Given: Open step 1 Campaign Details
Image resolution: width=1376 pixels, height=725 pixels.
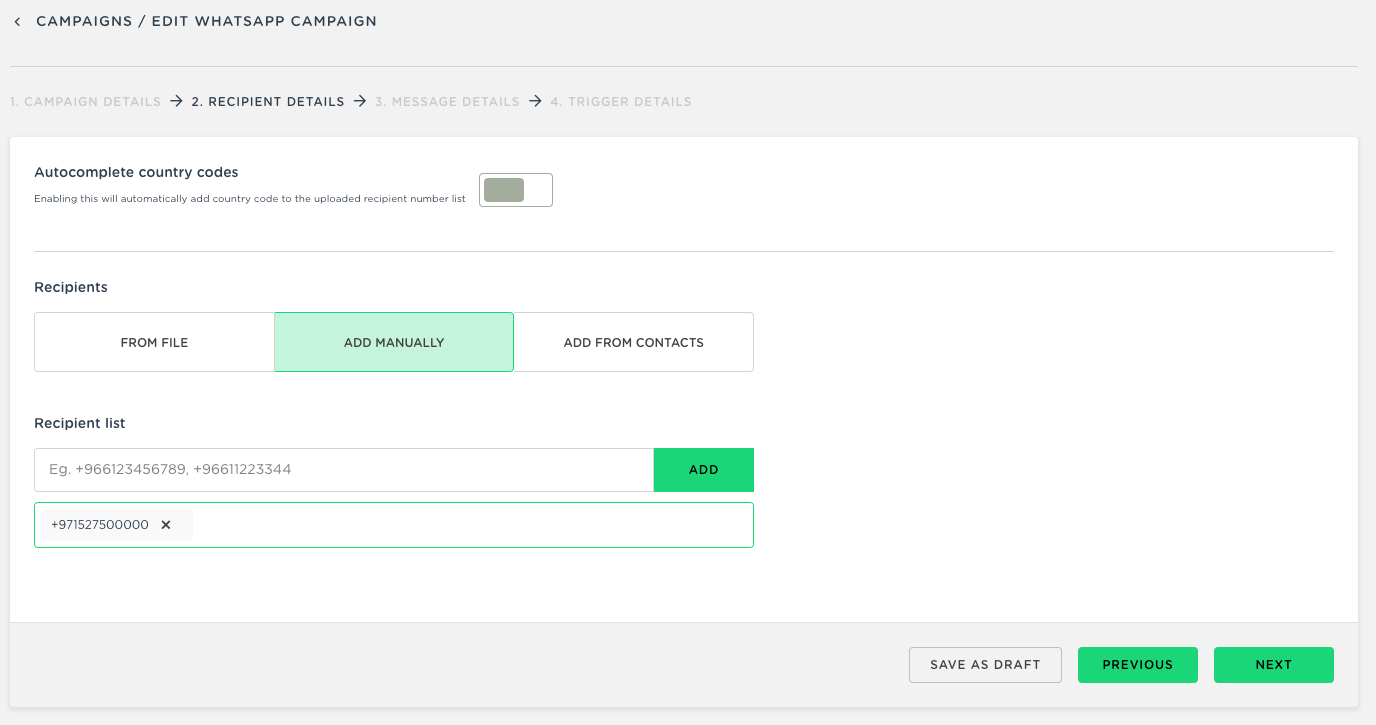Looking at the screenshot, I should 85,102.
